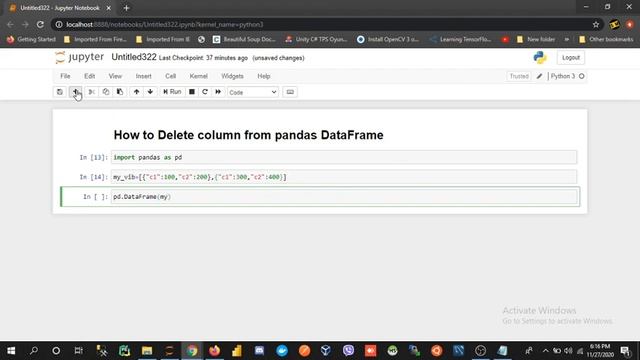640x360 pixels.
Task: Open File Explorer from the taskbar
Action: coord(147,351)
